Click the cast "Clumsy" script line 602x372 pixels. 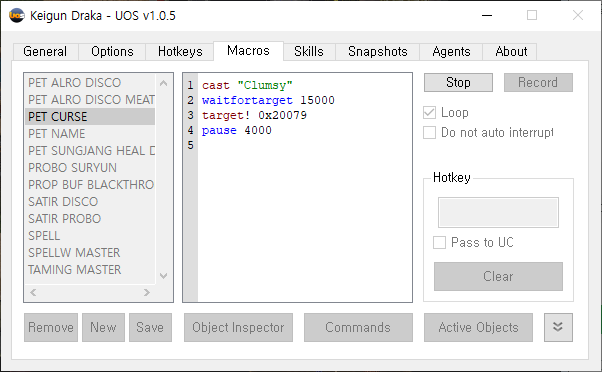(247, 85)
